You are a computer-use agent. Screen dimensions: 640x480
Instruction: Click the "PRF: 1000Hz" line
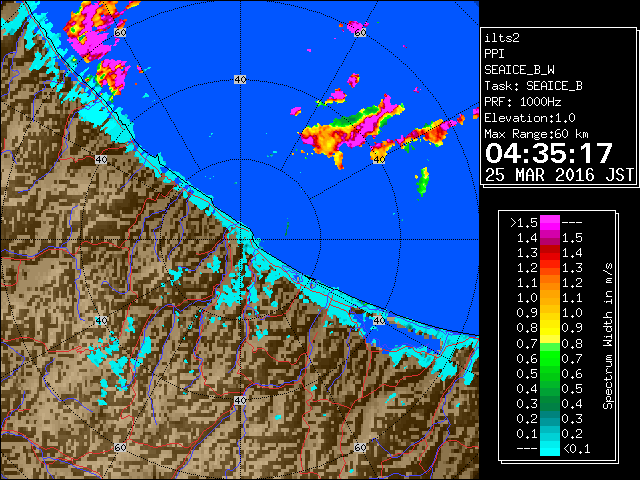coord(523,102)
